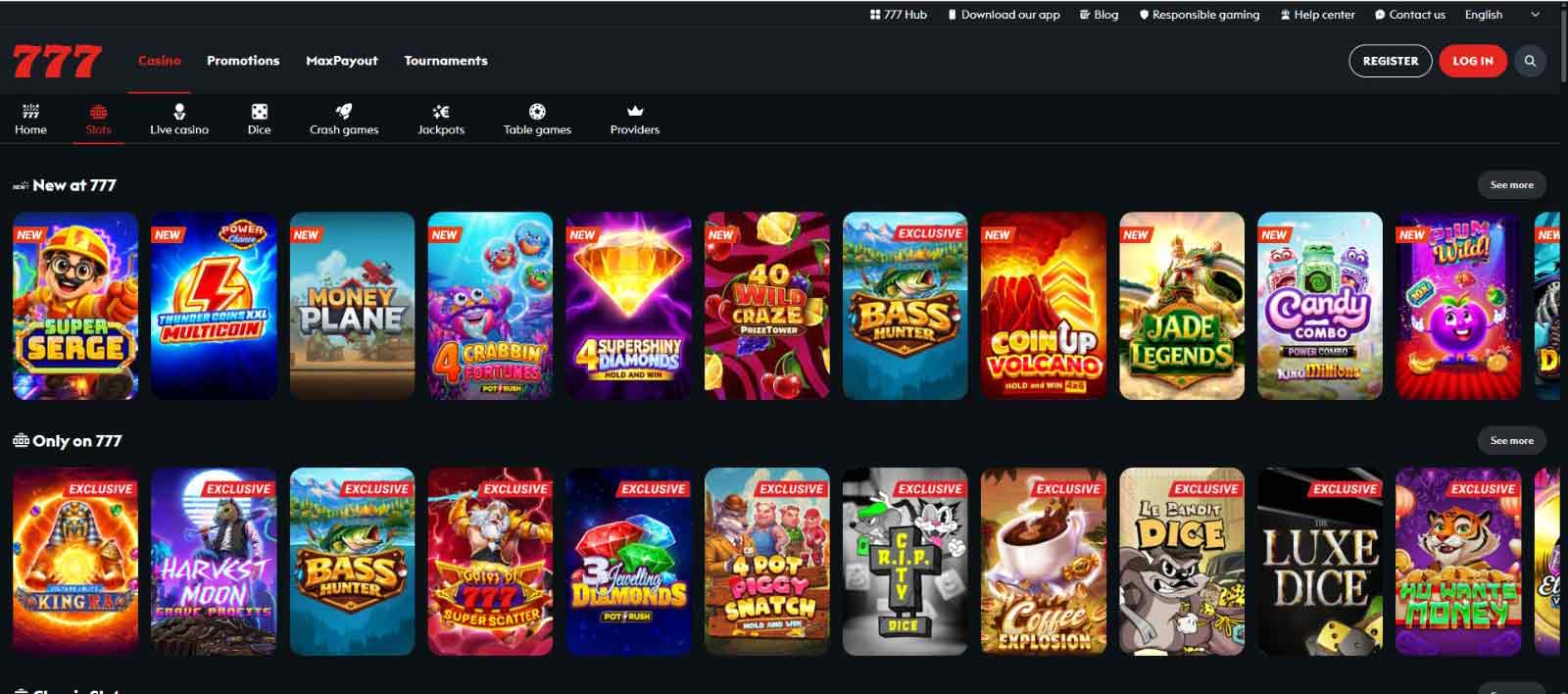This screenshot has height=694, width=1568.
Task: Click the Help center person icon
Action: [1285, 15]
